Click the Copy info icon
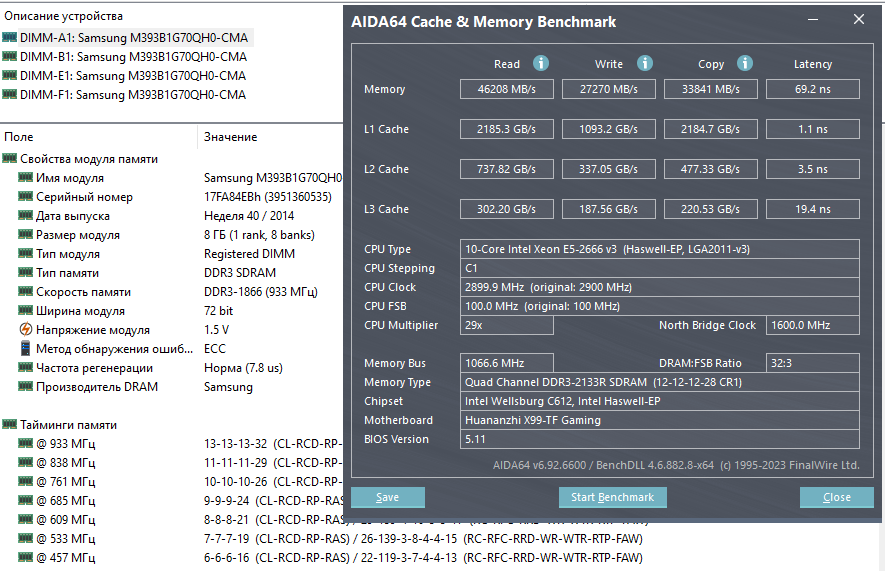 point(744,63)
